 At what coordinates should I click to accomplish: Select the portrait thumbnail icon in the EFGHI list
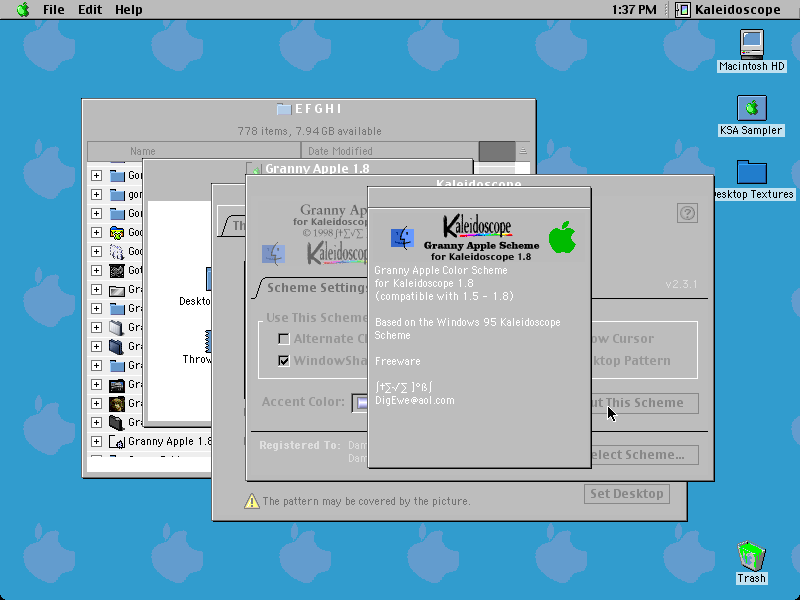pyautogui.click(x=117, y=404)
